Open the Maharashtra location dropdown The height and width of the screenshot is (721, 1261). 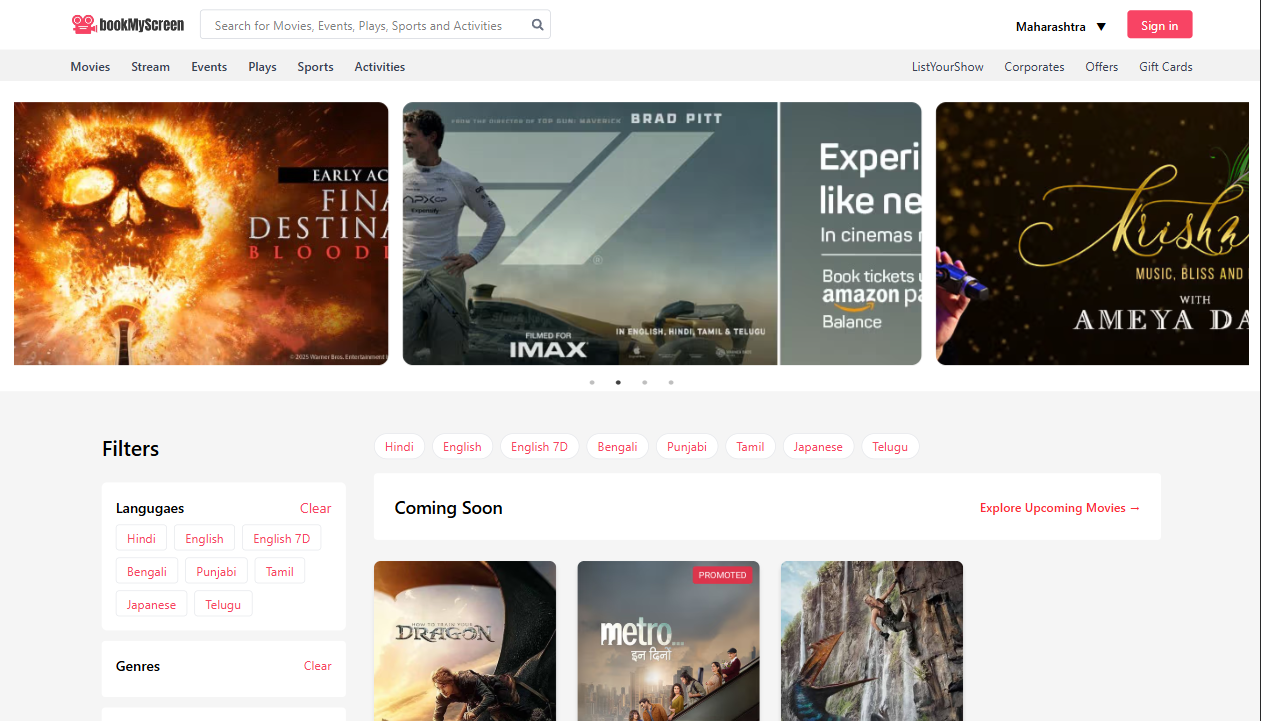click(1061, 27)
